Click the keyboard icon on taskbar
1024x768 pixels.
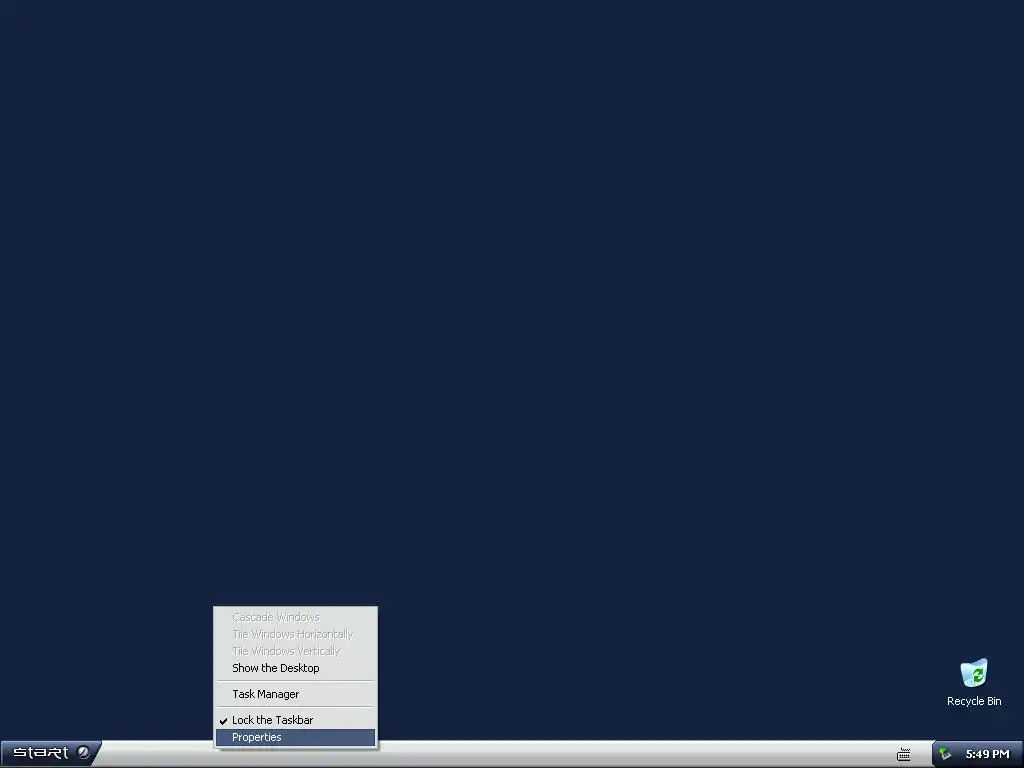[x=904, y=754]
